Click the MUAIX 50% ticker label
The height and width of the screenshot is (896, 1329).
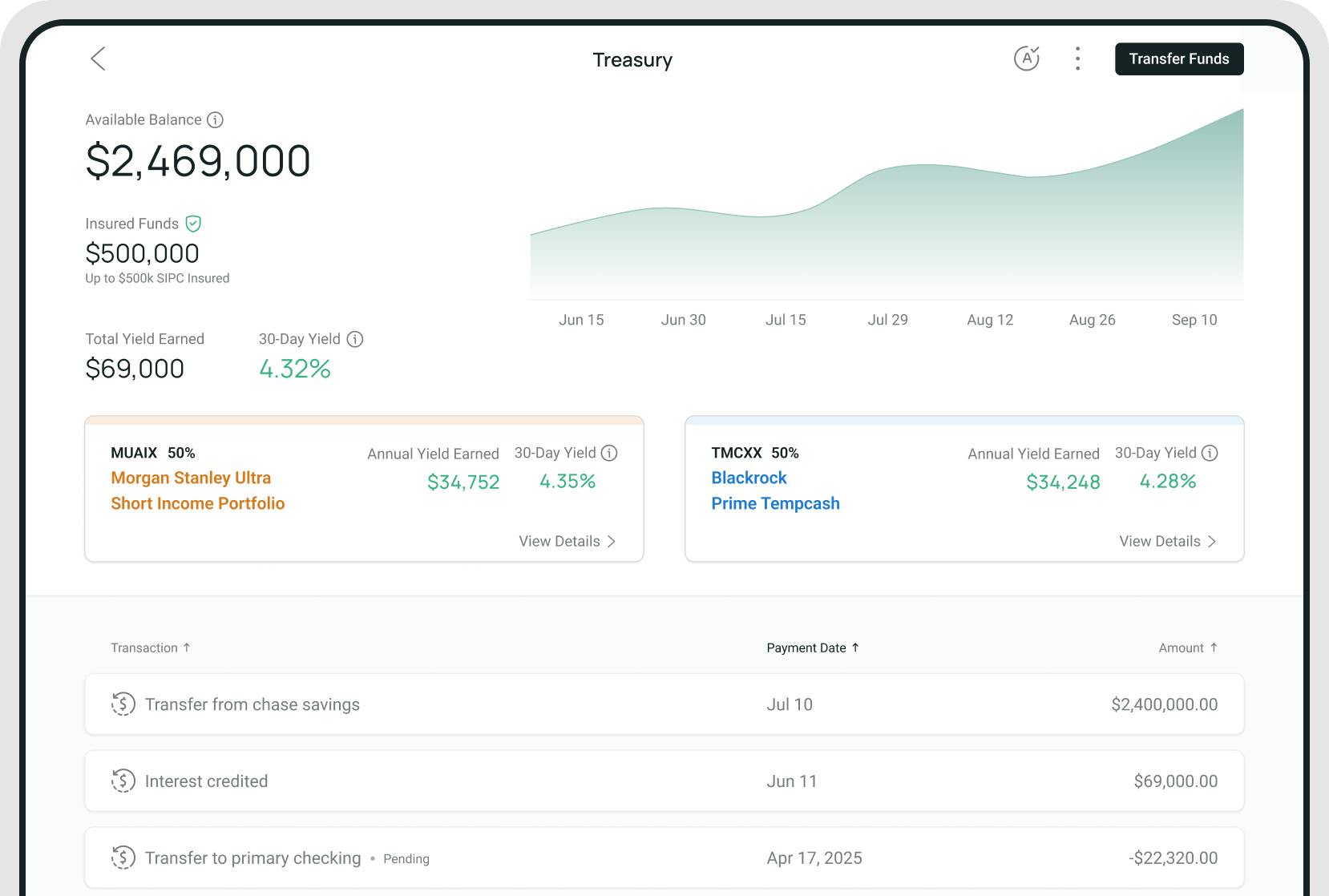(x=153, y=453)
